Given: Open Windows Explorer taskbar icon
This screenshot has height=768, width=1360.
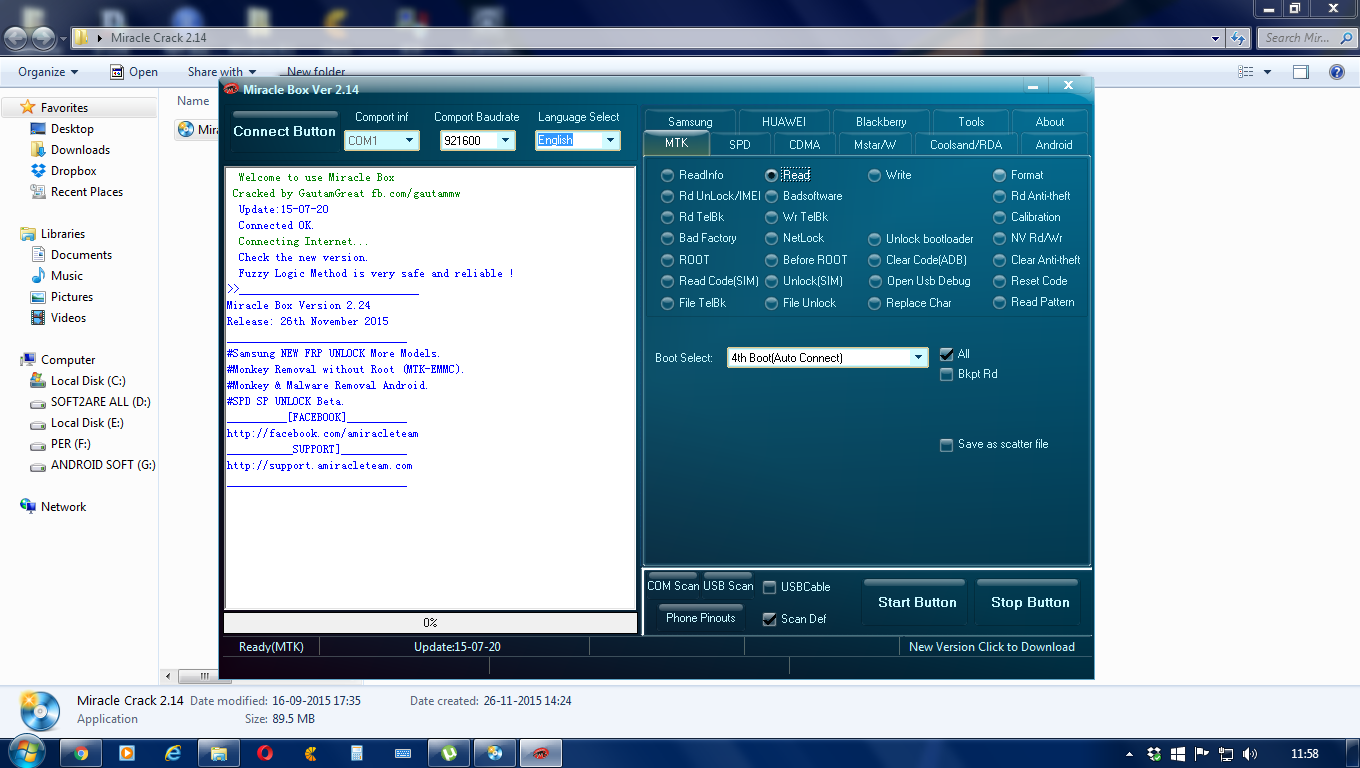Looking at the screenshot, I should coord(219,753).
